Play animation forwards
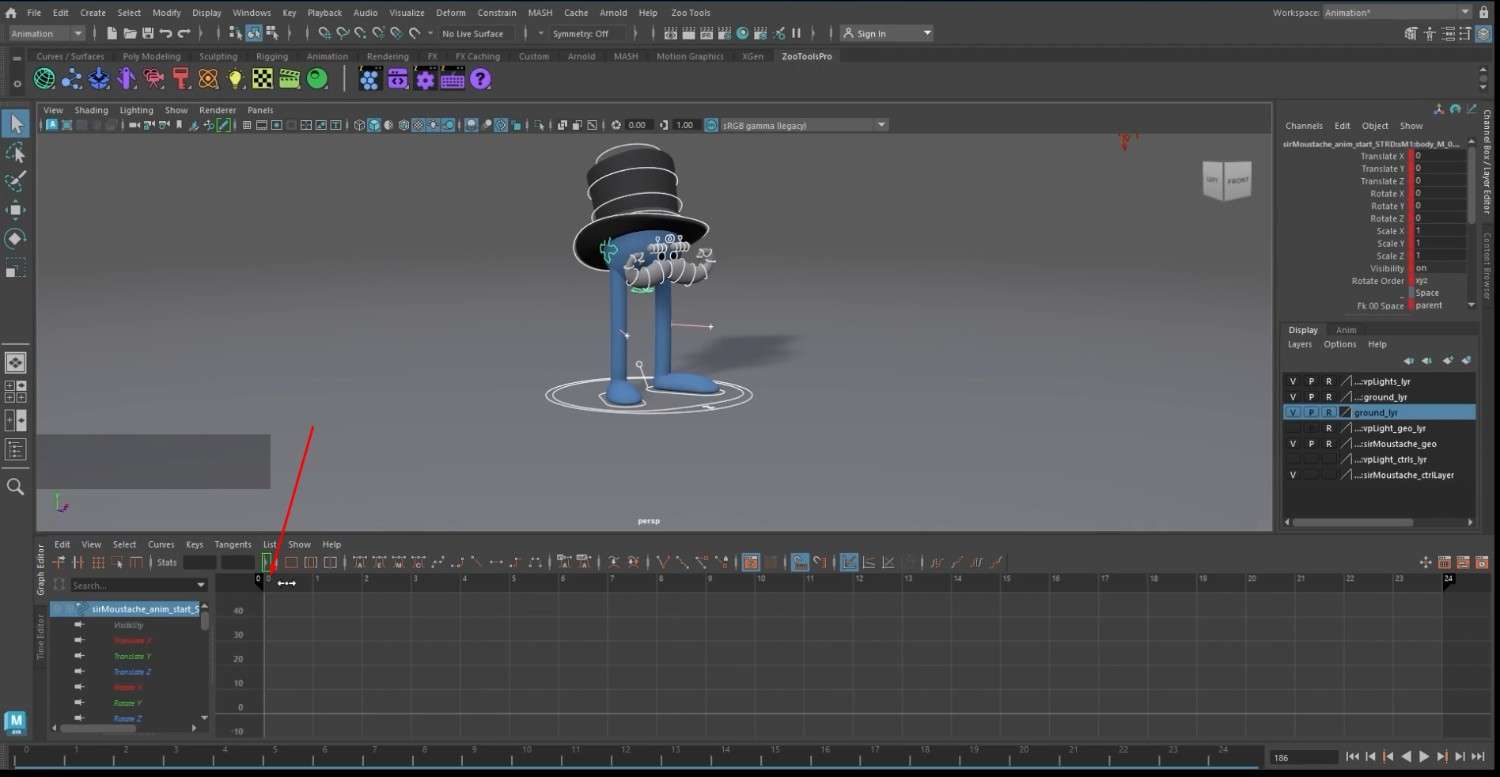1500x777 pixels. (x=1424, y=757)
